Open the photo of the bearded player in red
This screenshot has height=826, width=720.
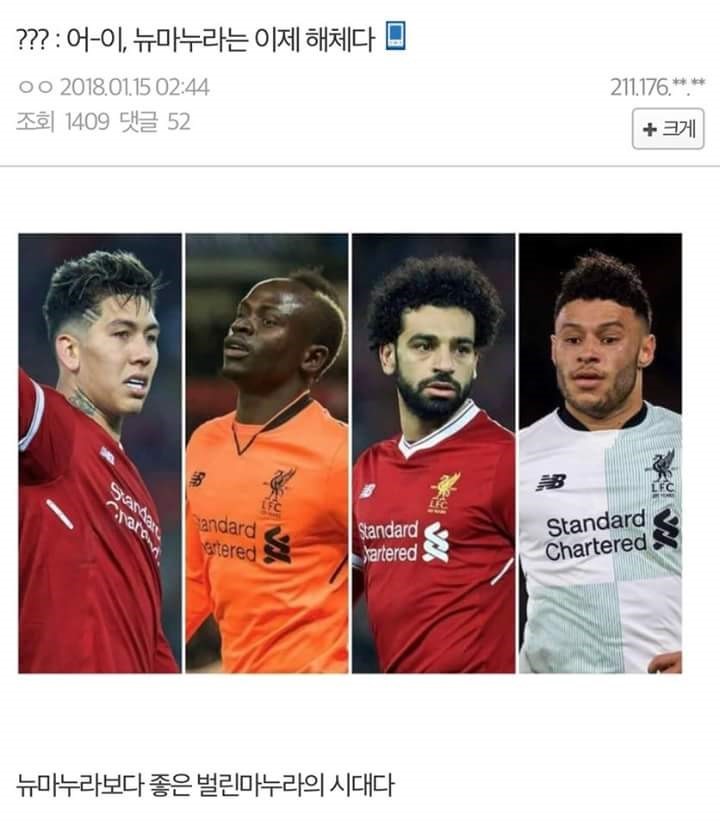(x=433, y=453)
